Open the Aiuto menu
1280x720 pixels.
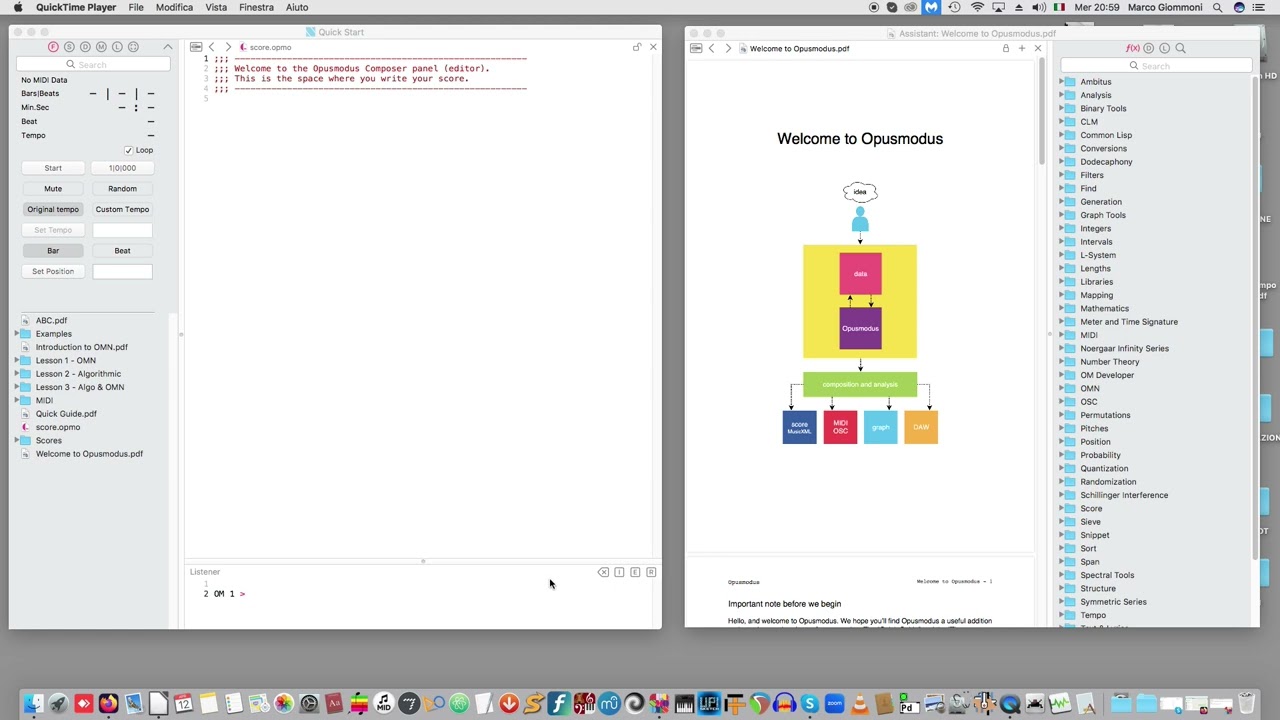(x=297, y=7)
